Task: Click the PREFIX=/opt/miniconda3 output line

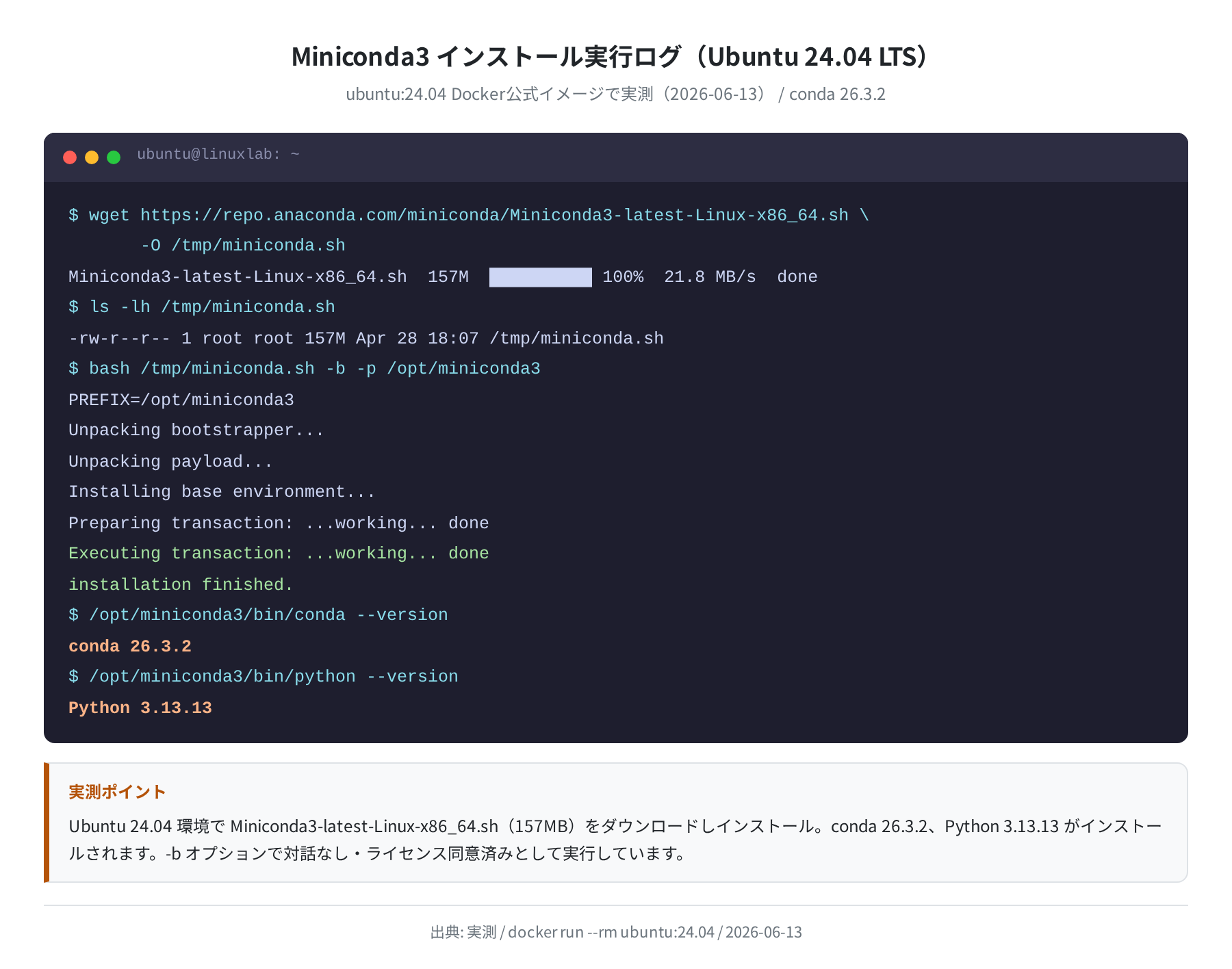Action: point(181,400)
